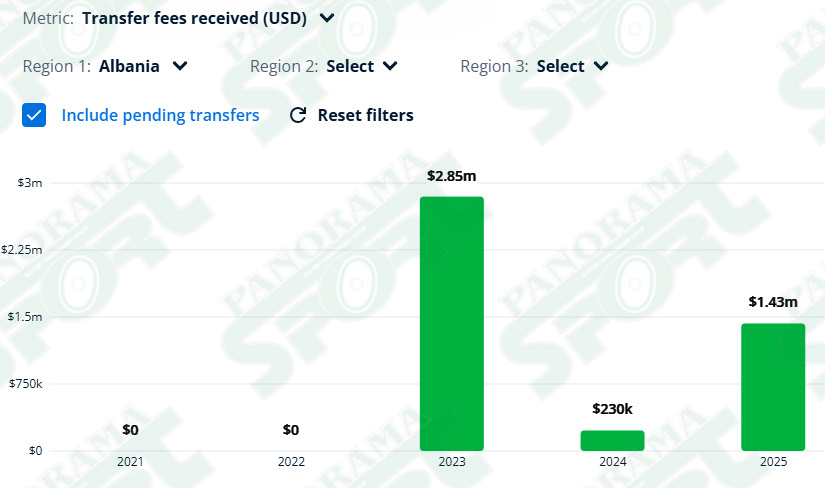825x488 pixels.
Task: Open the Metric dropdown chevron
Action: 327,18
